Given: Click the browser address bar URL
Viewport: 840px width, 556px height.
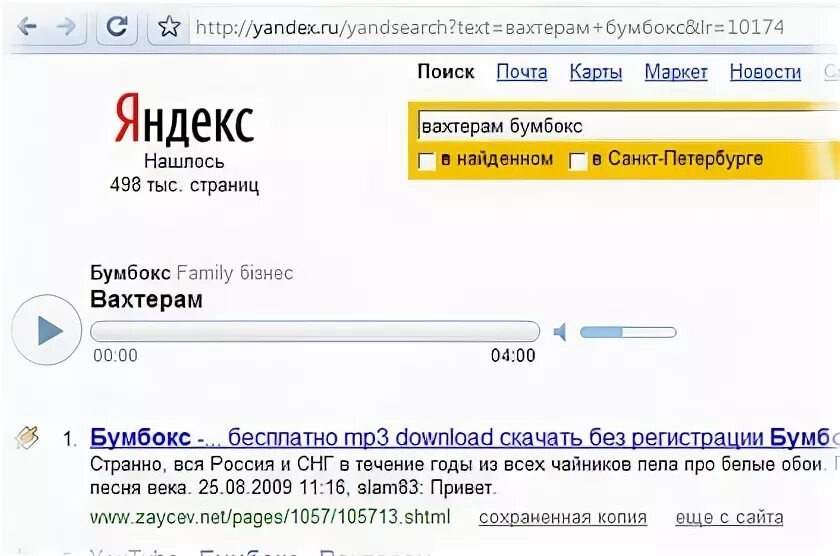Looking at the screenshot, I should tap(489, 27).
